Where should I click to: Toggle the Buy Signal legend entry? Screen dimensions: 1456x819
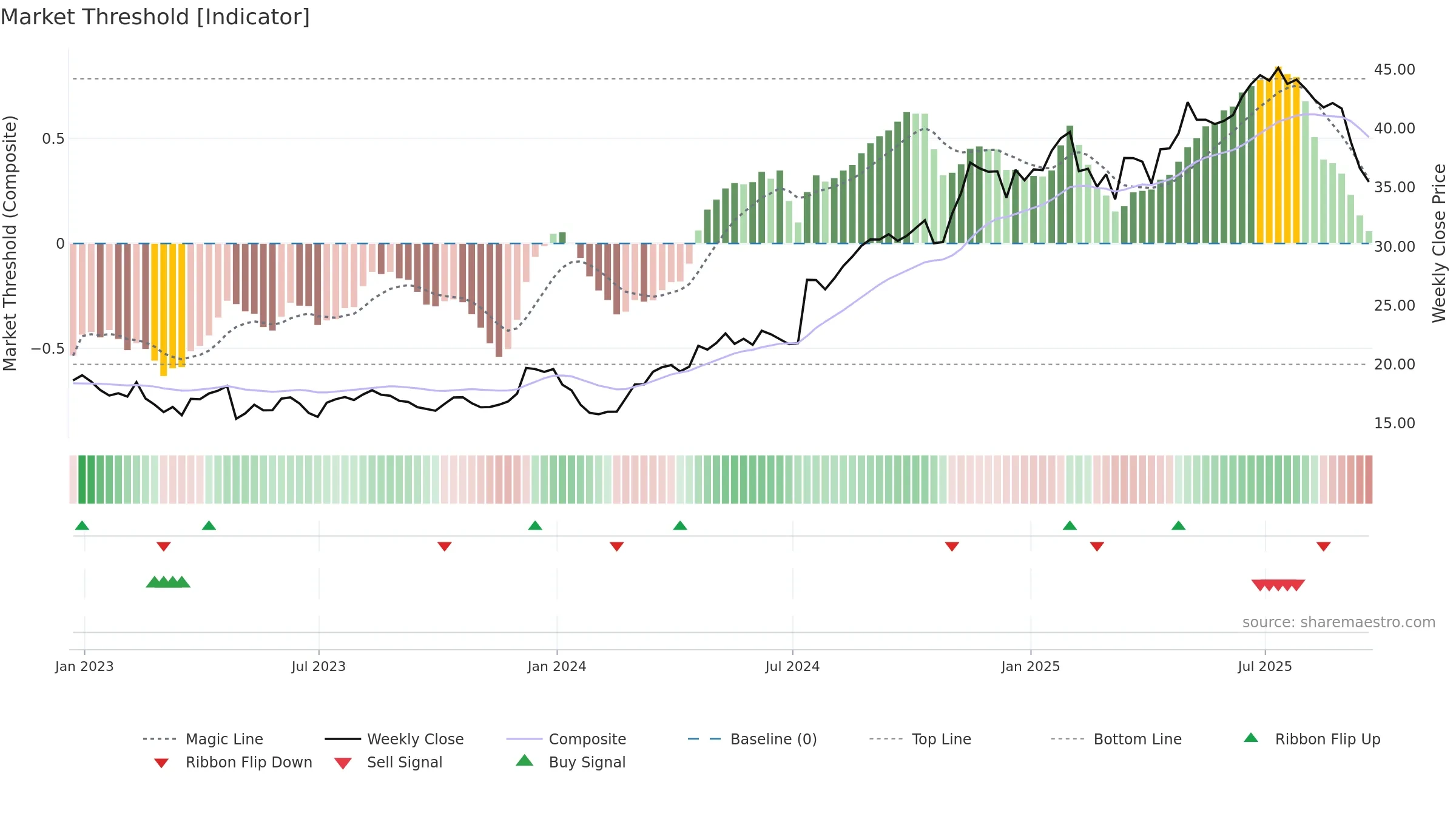point(570,762)
